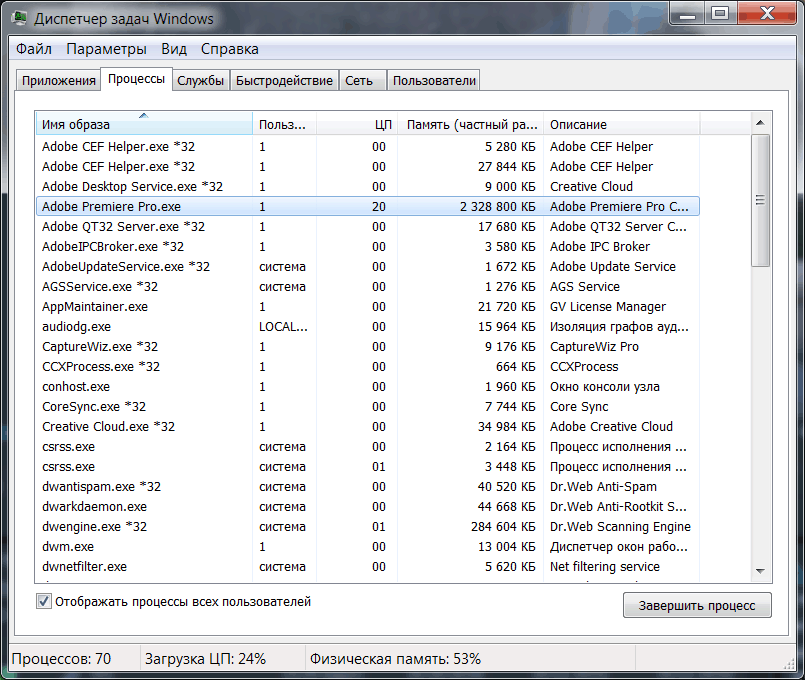Click Физическая память: 53% in status bar
This screenshot has width=805, height=680.
395,658
